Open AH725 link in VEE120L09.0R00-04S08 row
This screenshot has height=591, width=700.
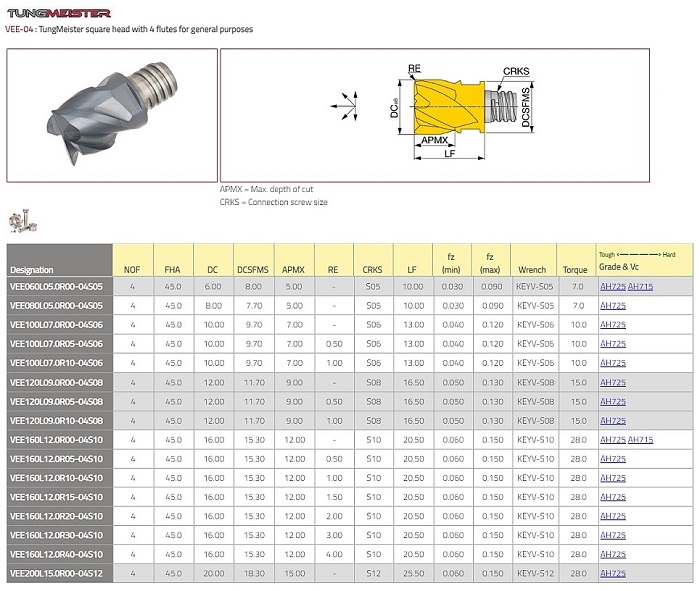coord(612,383)
